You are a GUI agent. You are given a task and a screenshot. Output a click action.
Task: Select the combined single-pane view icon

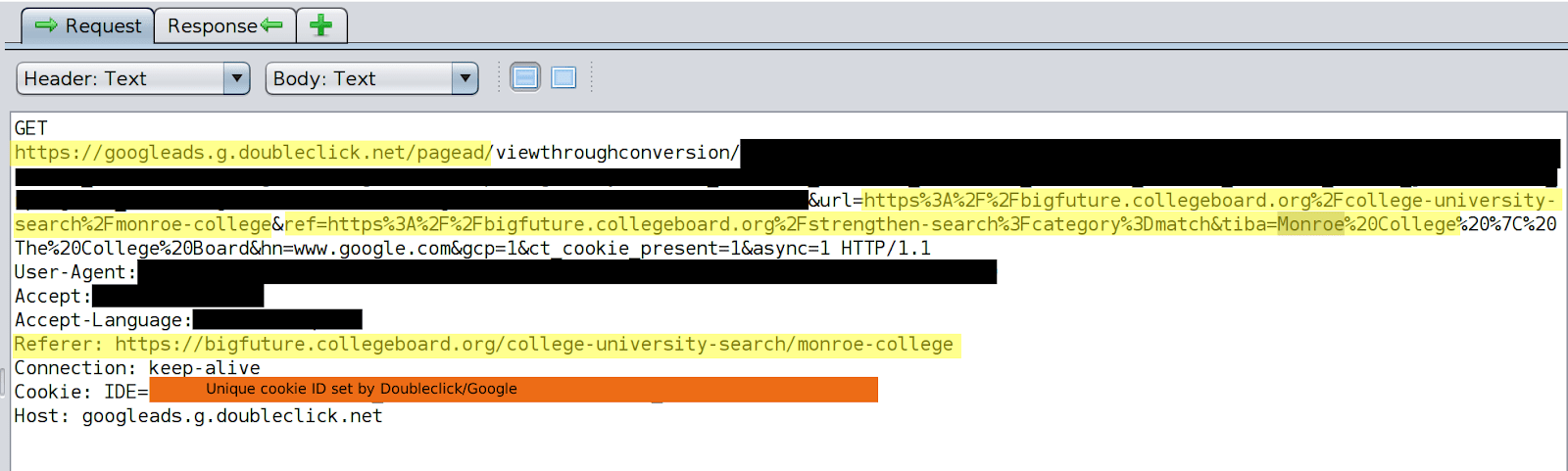tap(563, 77)
